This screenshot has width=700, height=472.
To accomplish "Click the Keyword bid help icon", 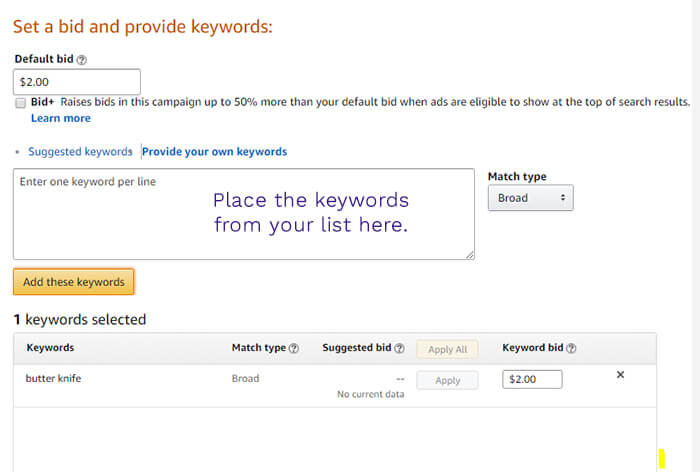I will pyautogui.click(x=571, y=349).
